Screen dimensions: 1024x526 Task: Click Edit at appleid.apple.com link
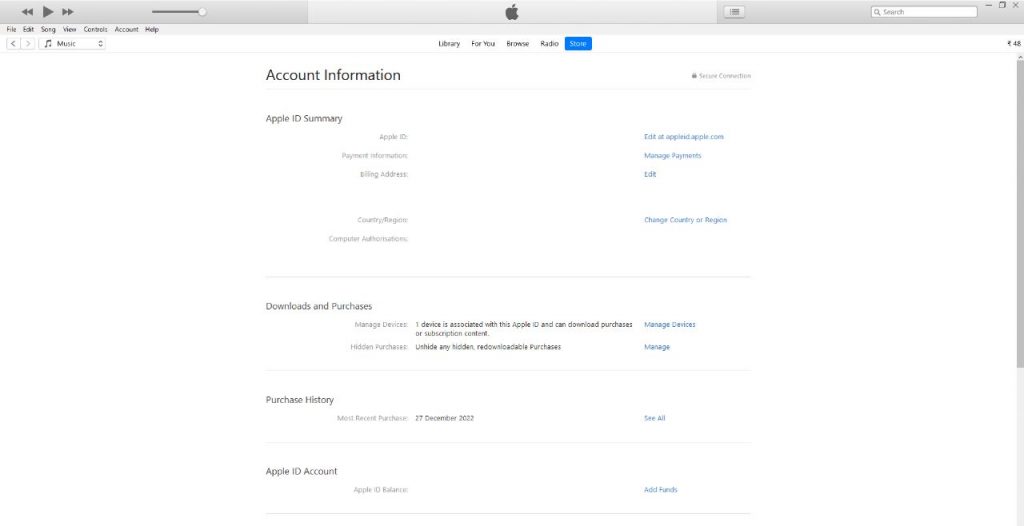[684, 137]
